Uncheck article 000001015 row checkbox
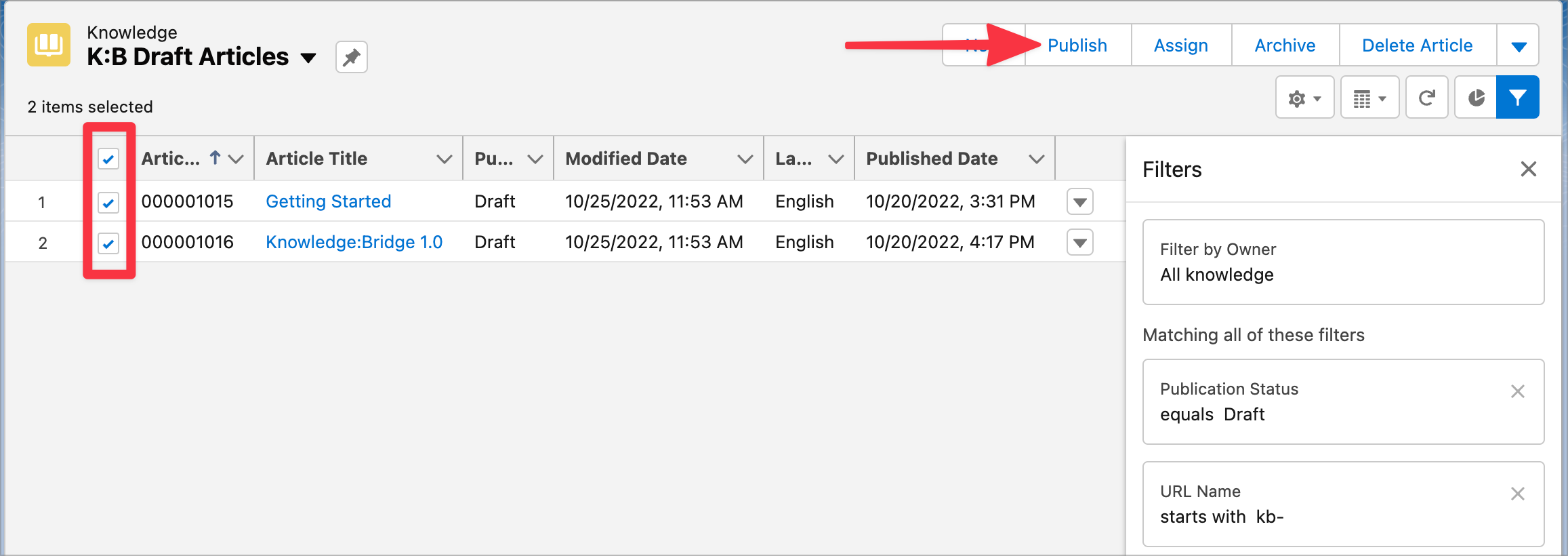The width and height of the screenshot is (1568, 556). click(108, 202)
